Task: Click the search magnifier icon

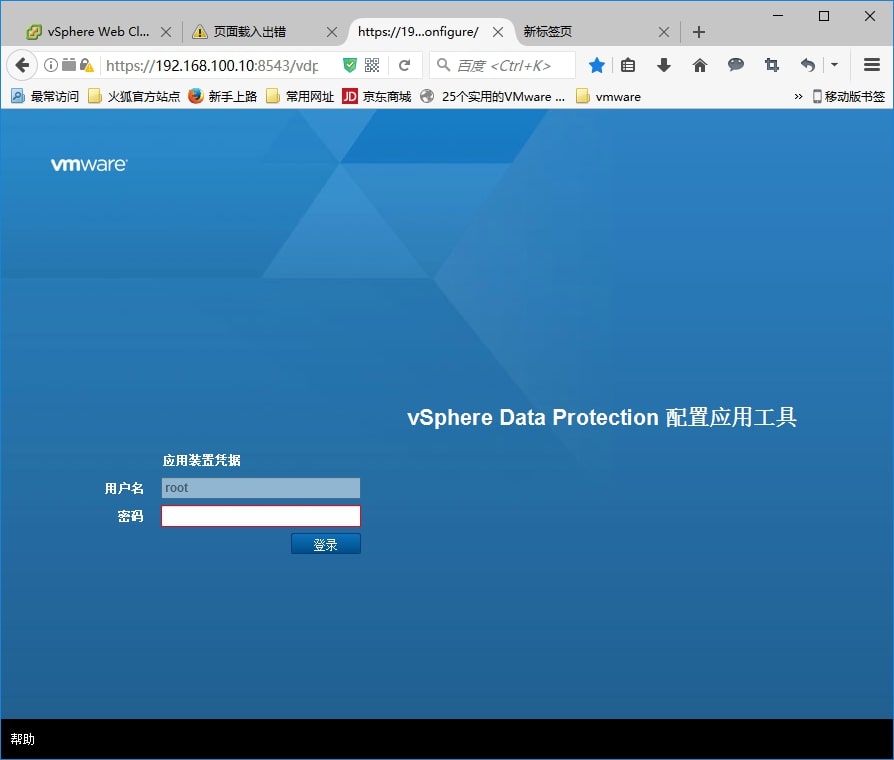Action: 443,66
